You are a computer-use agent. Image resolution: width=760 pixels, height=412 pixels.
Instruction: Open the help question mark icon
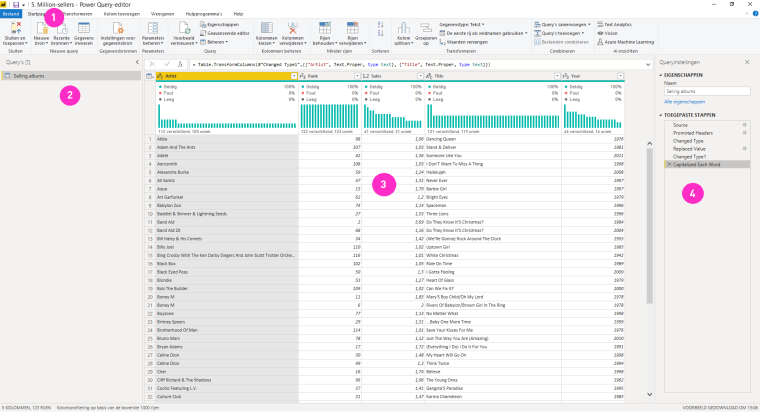[756, 14]
